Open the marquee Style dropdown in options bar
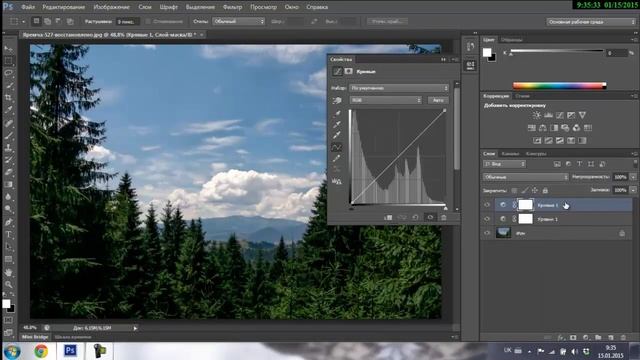The image size is (640, 360). point(238,21)
